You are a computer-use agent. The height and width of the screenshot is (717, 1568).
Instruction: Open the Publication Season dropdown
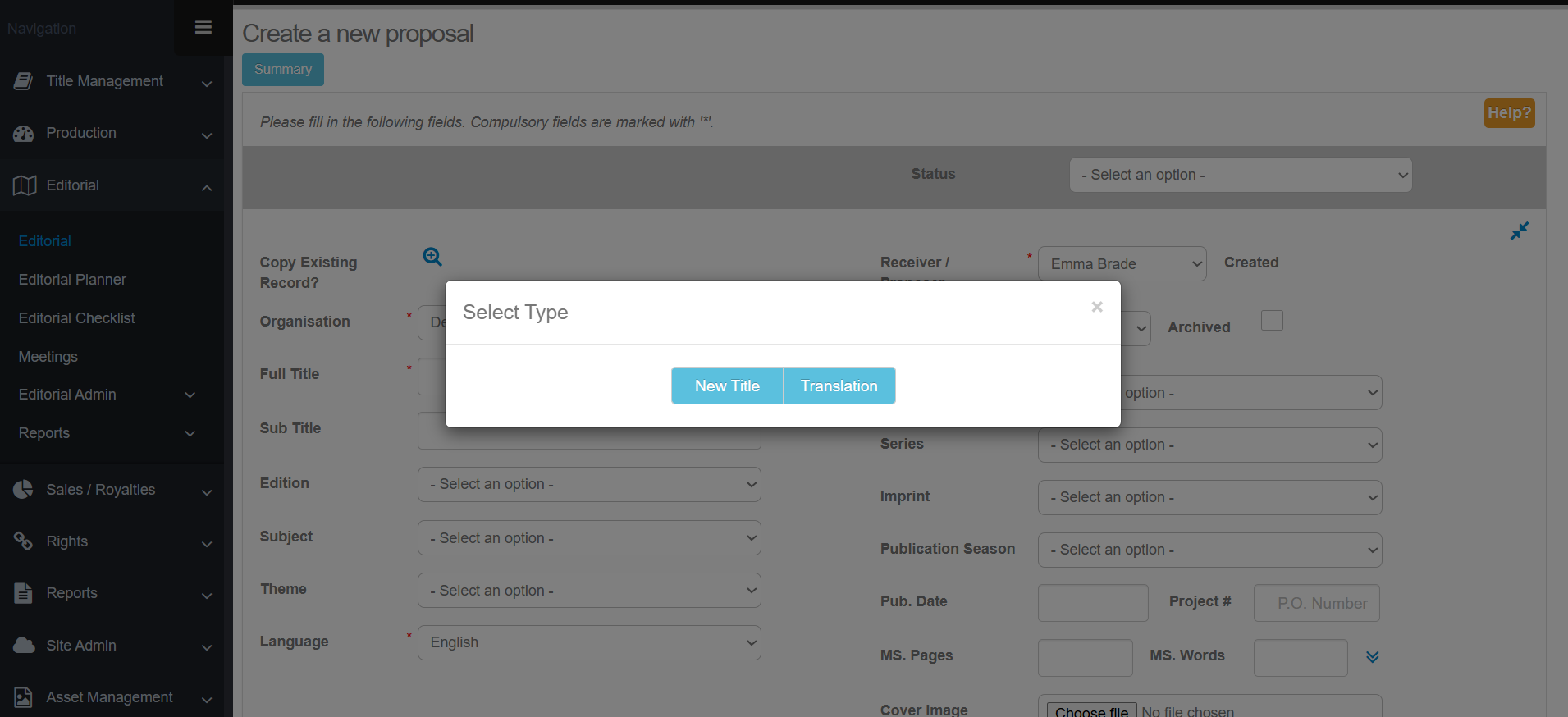point(1209,550)
